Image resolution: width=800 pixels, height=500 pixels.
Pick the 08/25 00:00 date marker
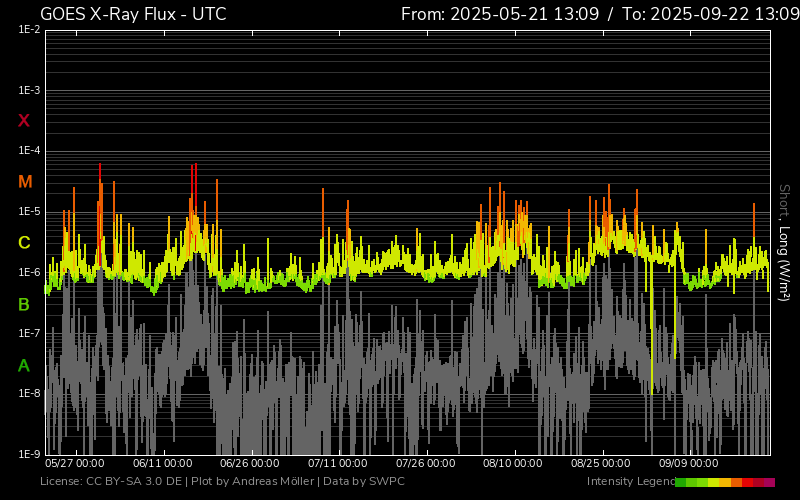coord(601,464)
